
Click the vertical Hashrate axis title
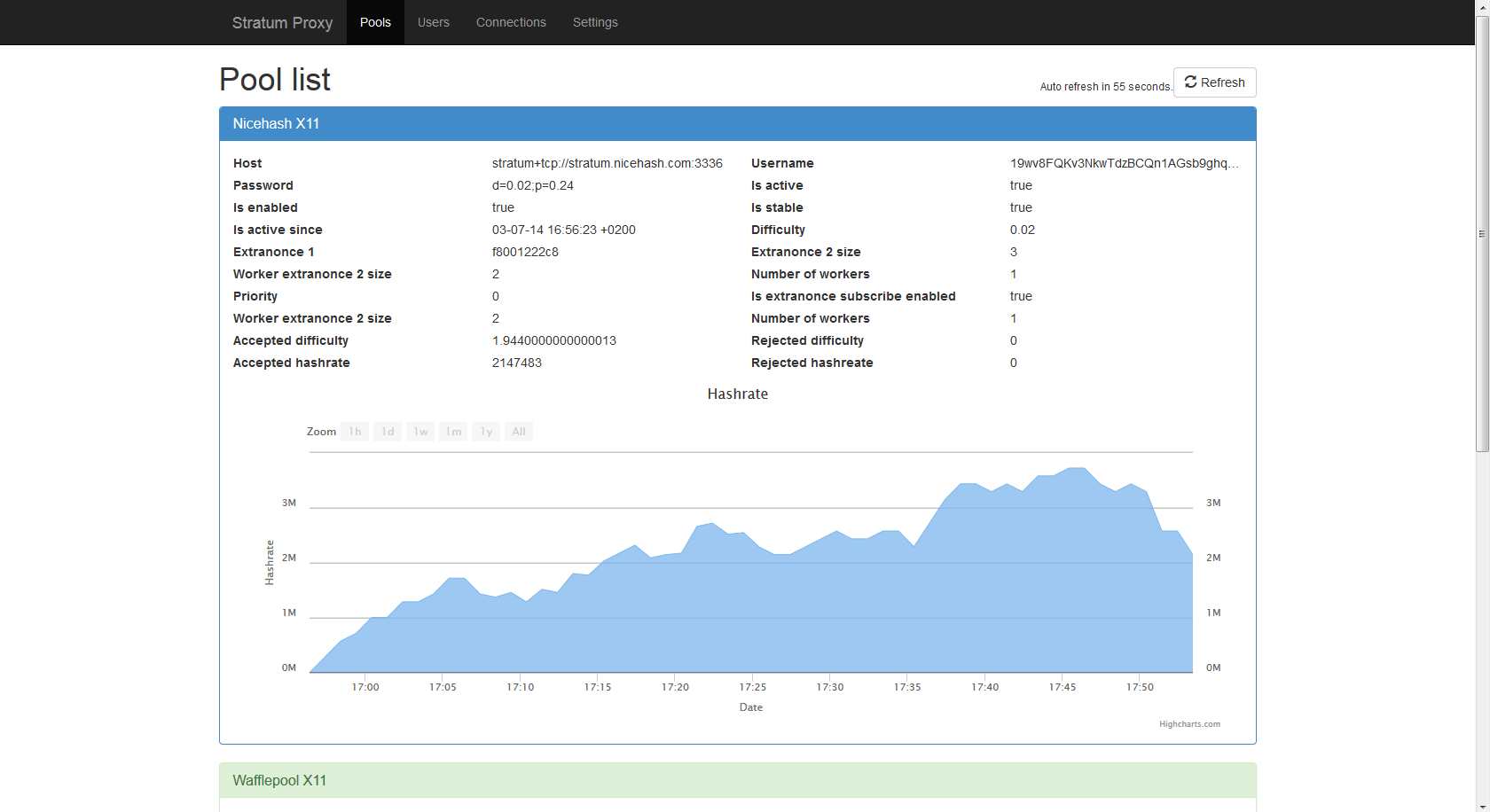point(270,562)
